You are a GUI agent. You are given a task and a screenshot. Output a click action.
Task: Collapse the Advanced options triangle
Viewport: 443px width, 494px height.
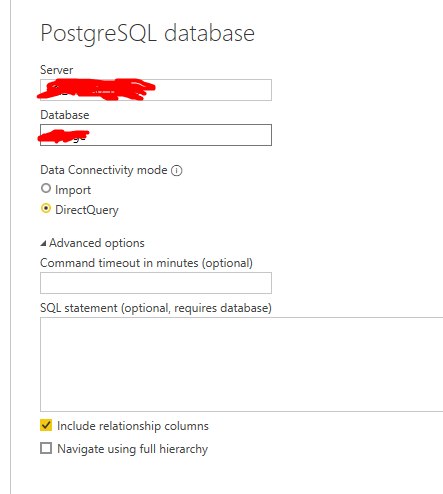[43, 244]
